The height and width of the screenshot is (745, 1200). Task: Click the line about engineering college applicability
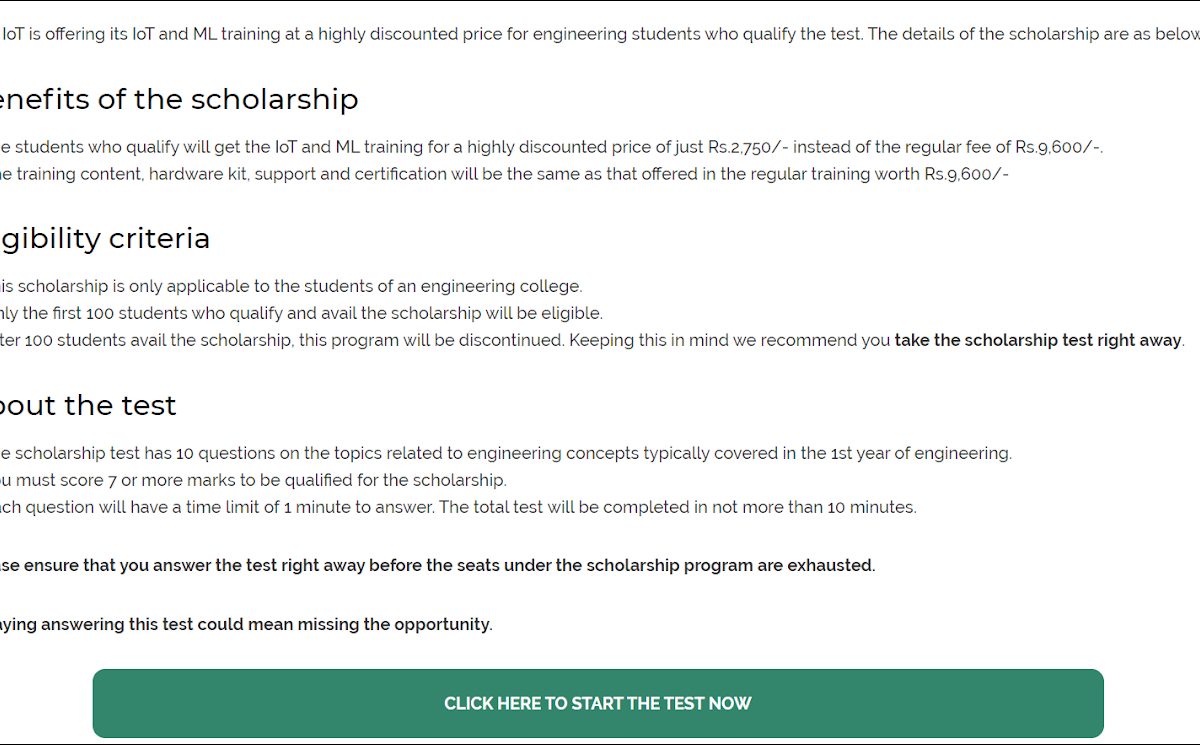290,286
